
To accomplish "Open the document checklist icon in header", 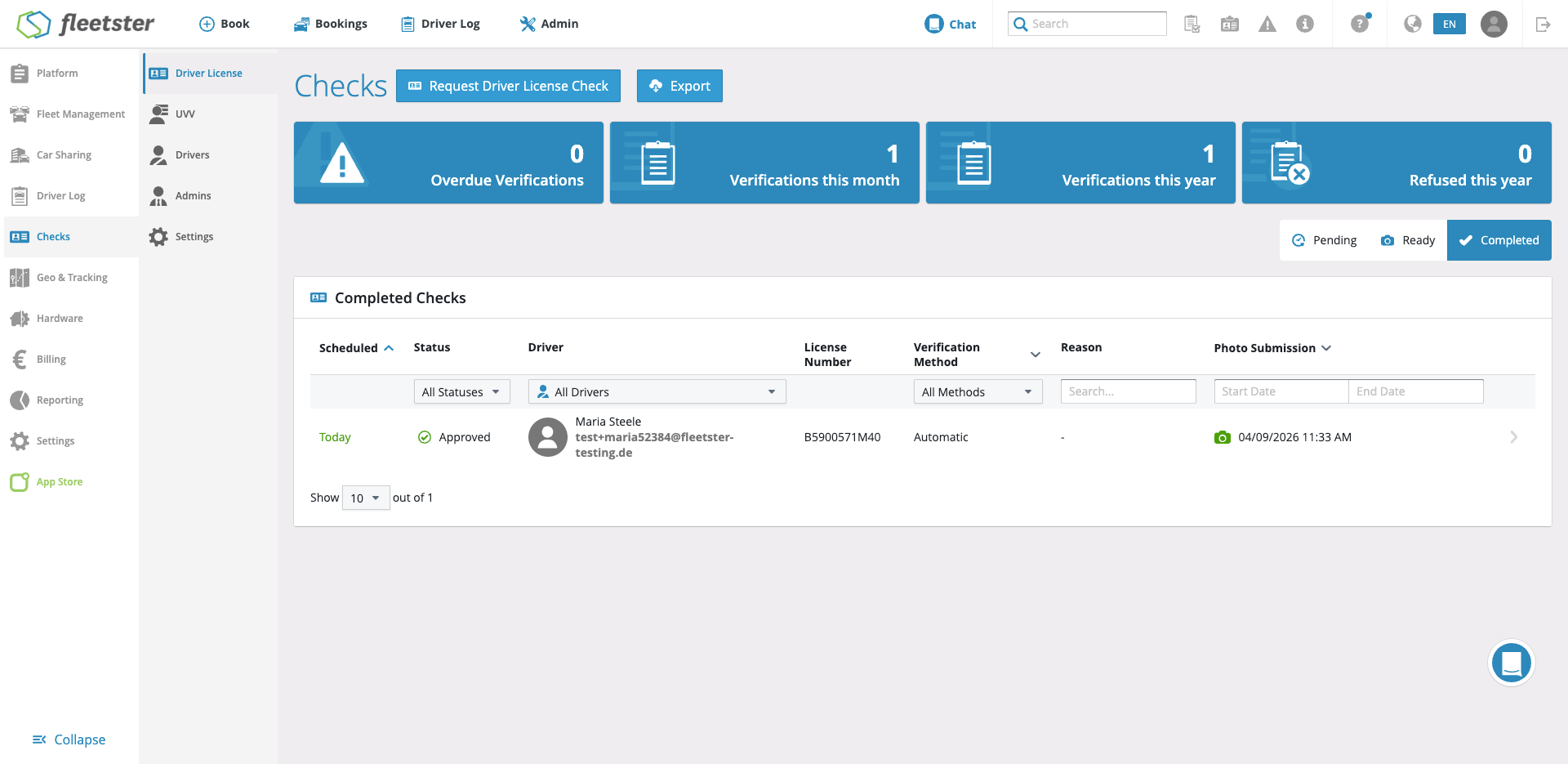I will [1192, 24].
